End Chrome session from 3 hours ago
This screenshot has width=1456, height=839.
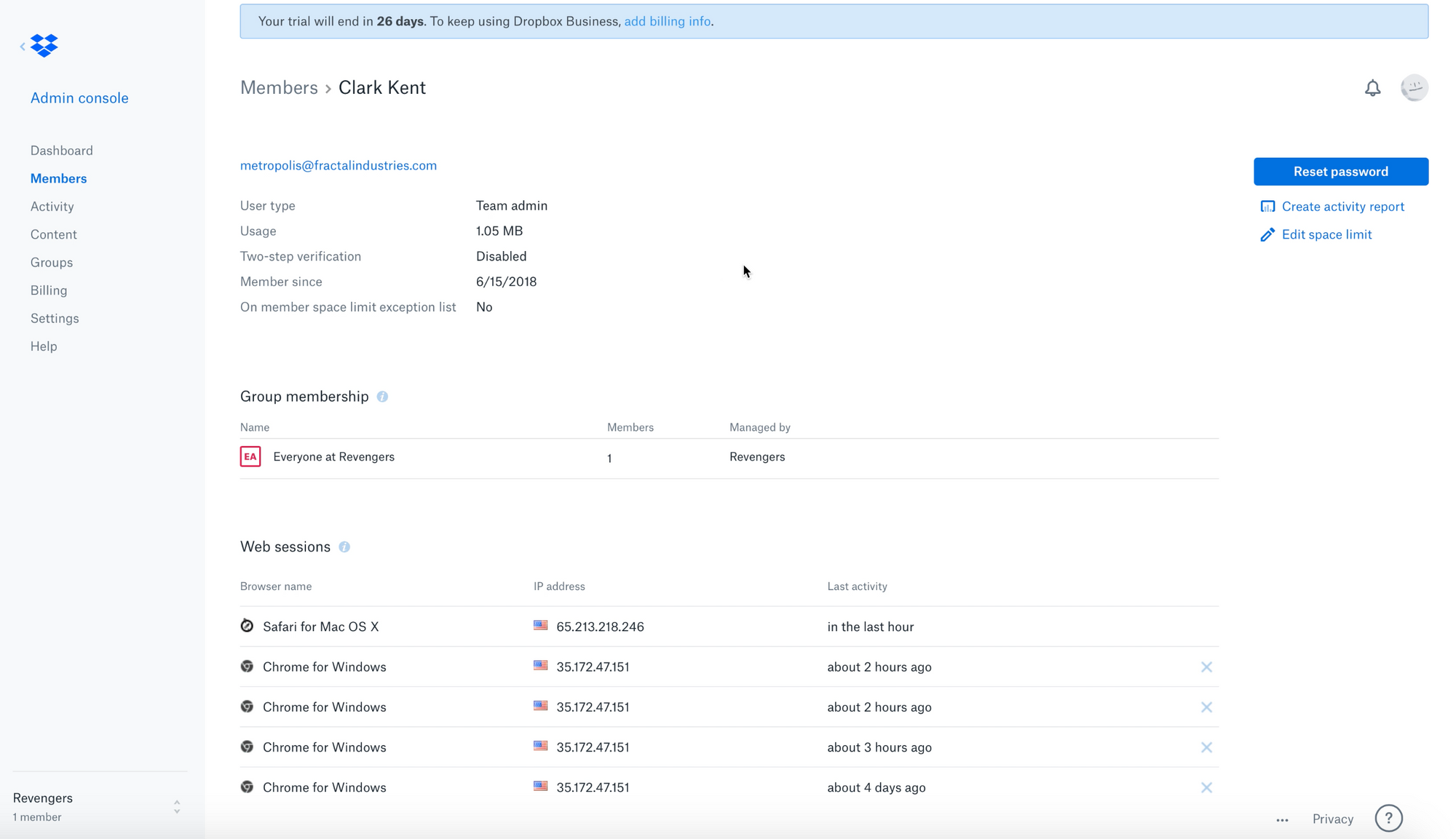pyautogui.click(x=1206, y=747)
